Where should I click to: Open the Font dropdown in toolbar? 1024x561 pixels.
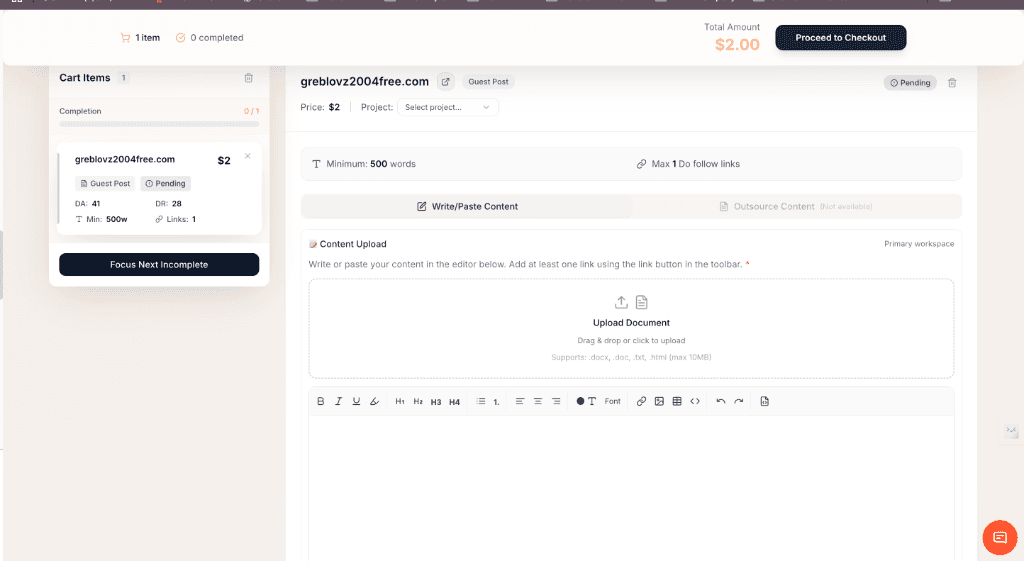click(x=613, y=401)
